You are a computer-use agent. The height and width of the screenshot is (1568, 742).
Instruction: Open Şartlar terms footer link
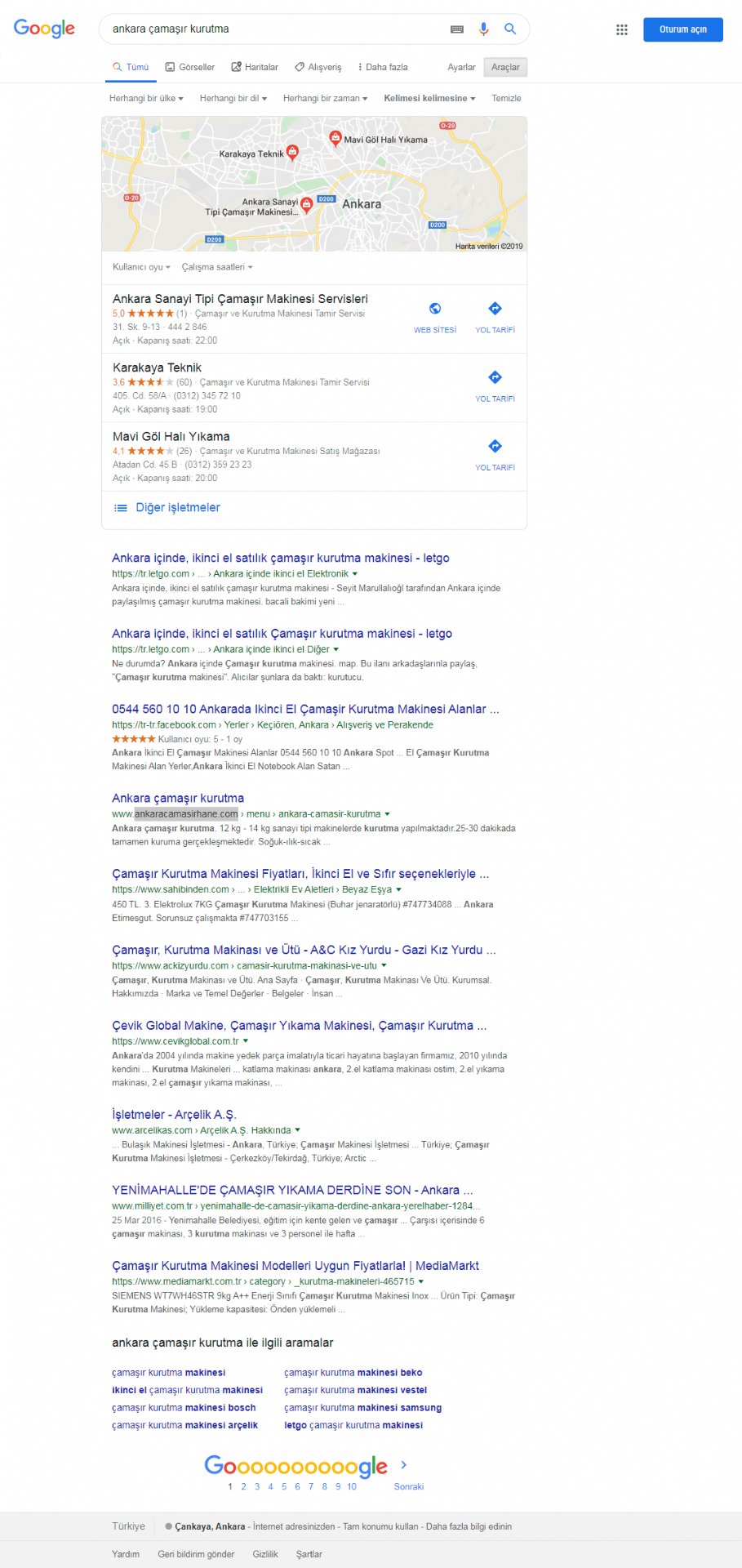309,1554
